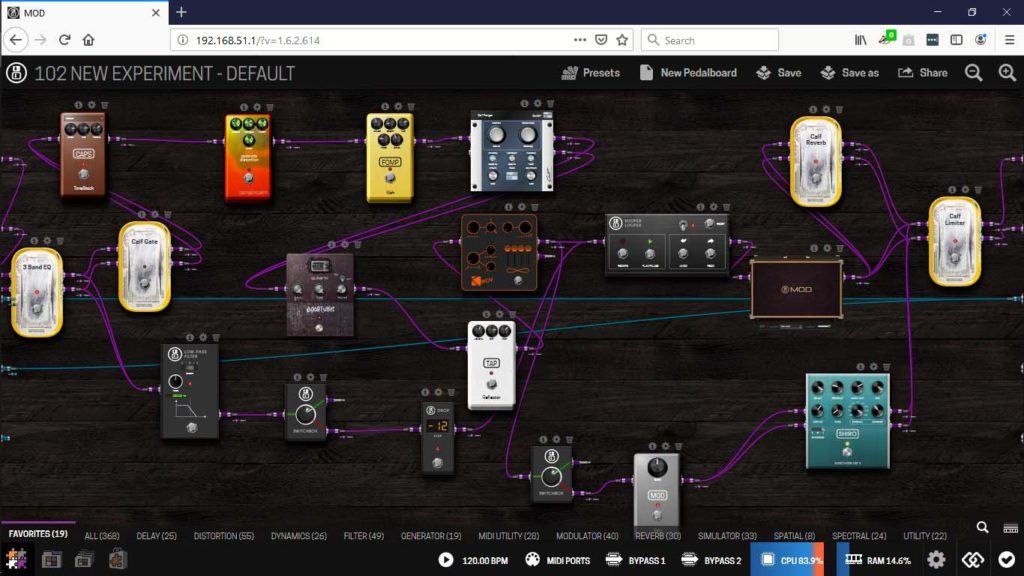Open settings gear above the Calf Reverb pedal

pyautogui.click(x=826, y=110)
